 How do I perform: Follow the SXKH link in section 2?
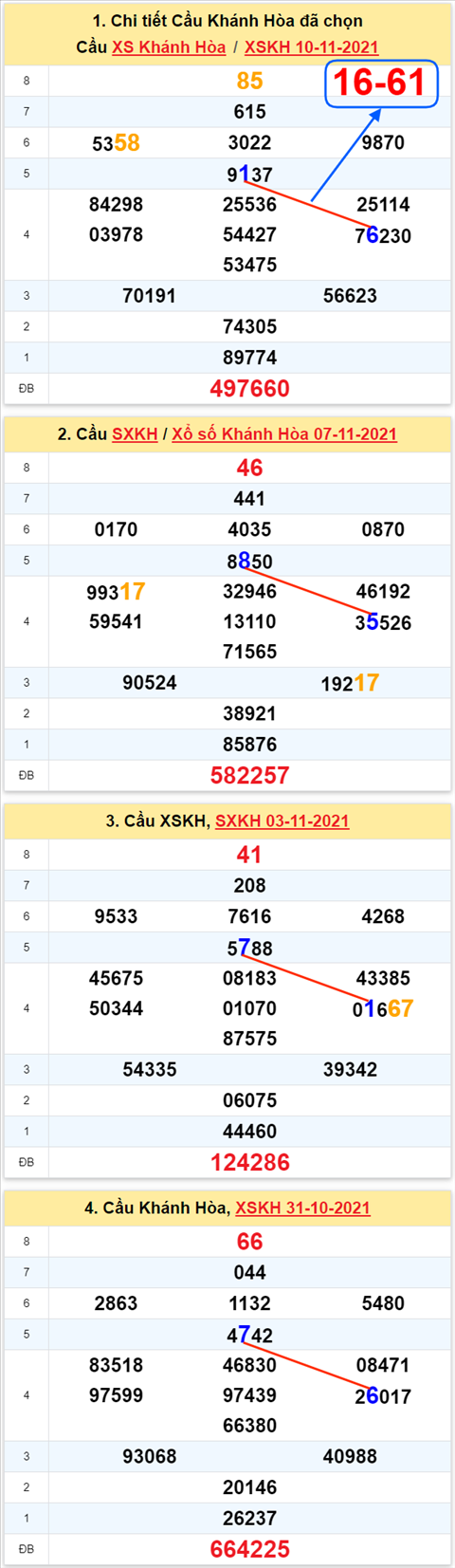tap(135, 434)
